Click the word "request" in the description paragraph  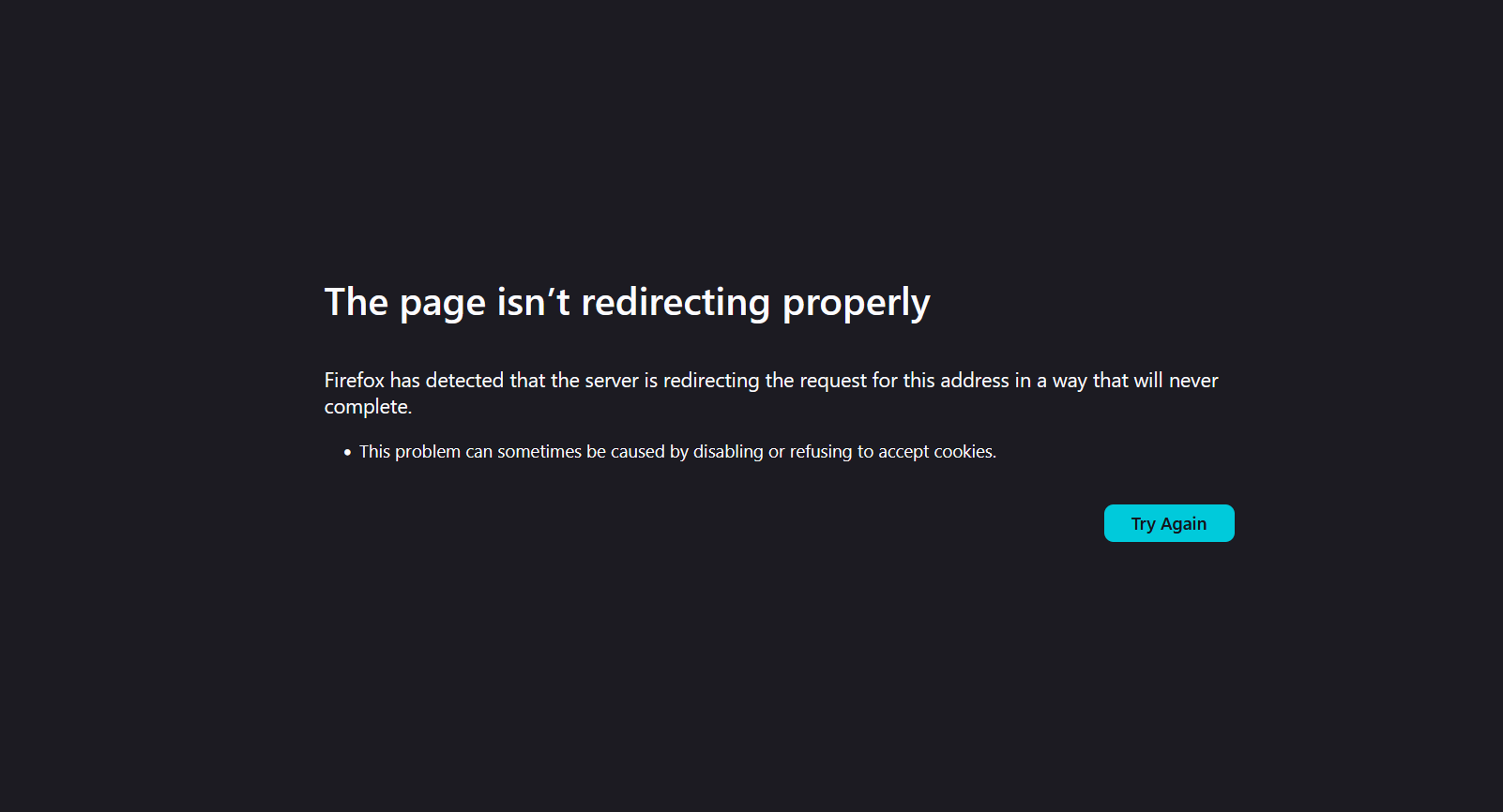click(x=833, y=382)
